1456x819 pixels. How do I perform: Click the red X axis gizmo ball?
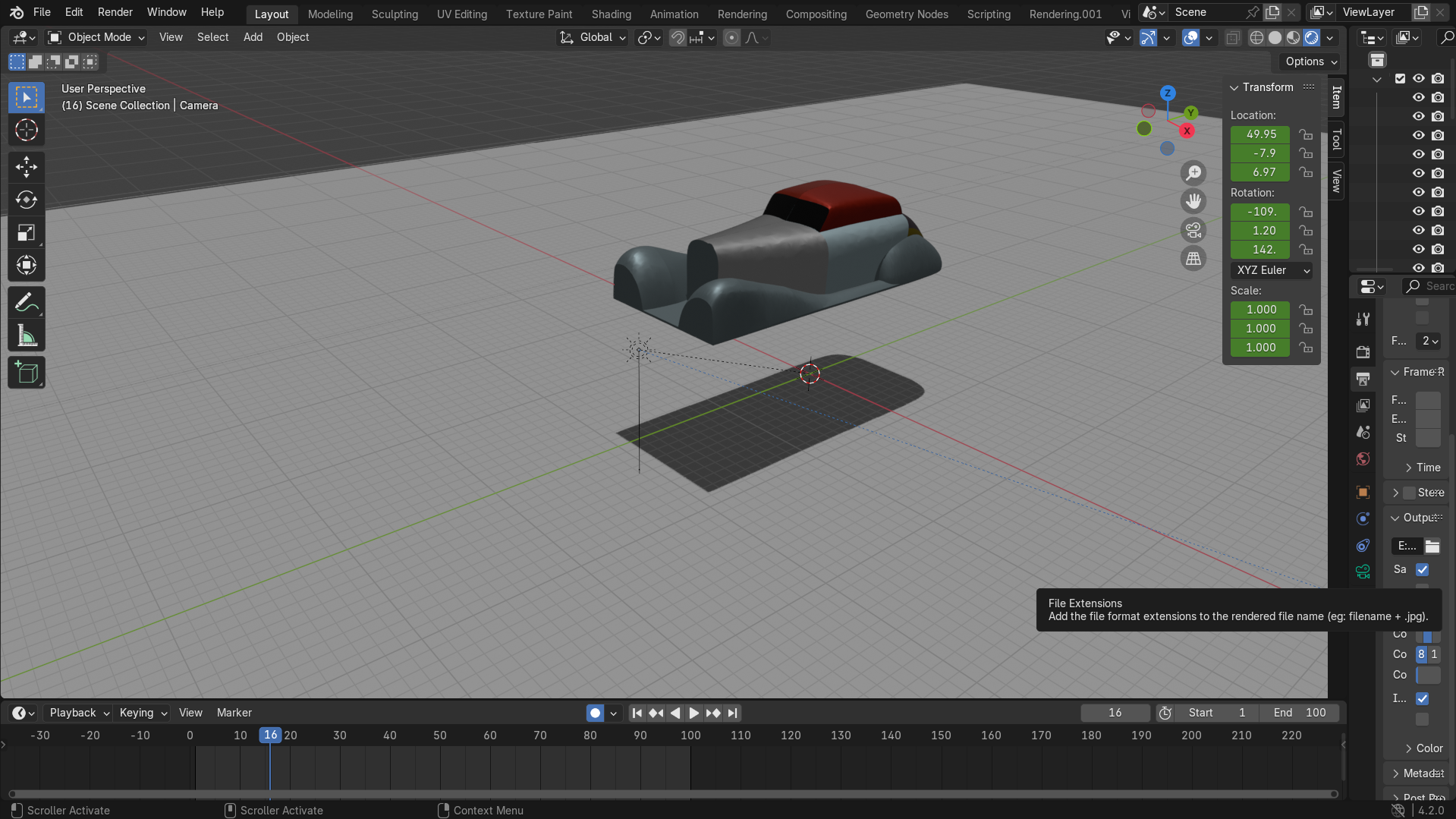1187,131
